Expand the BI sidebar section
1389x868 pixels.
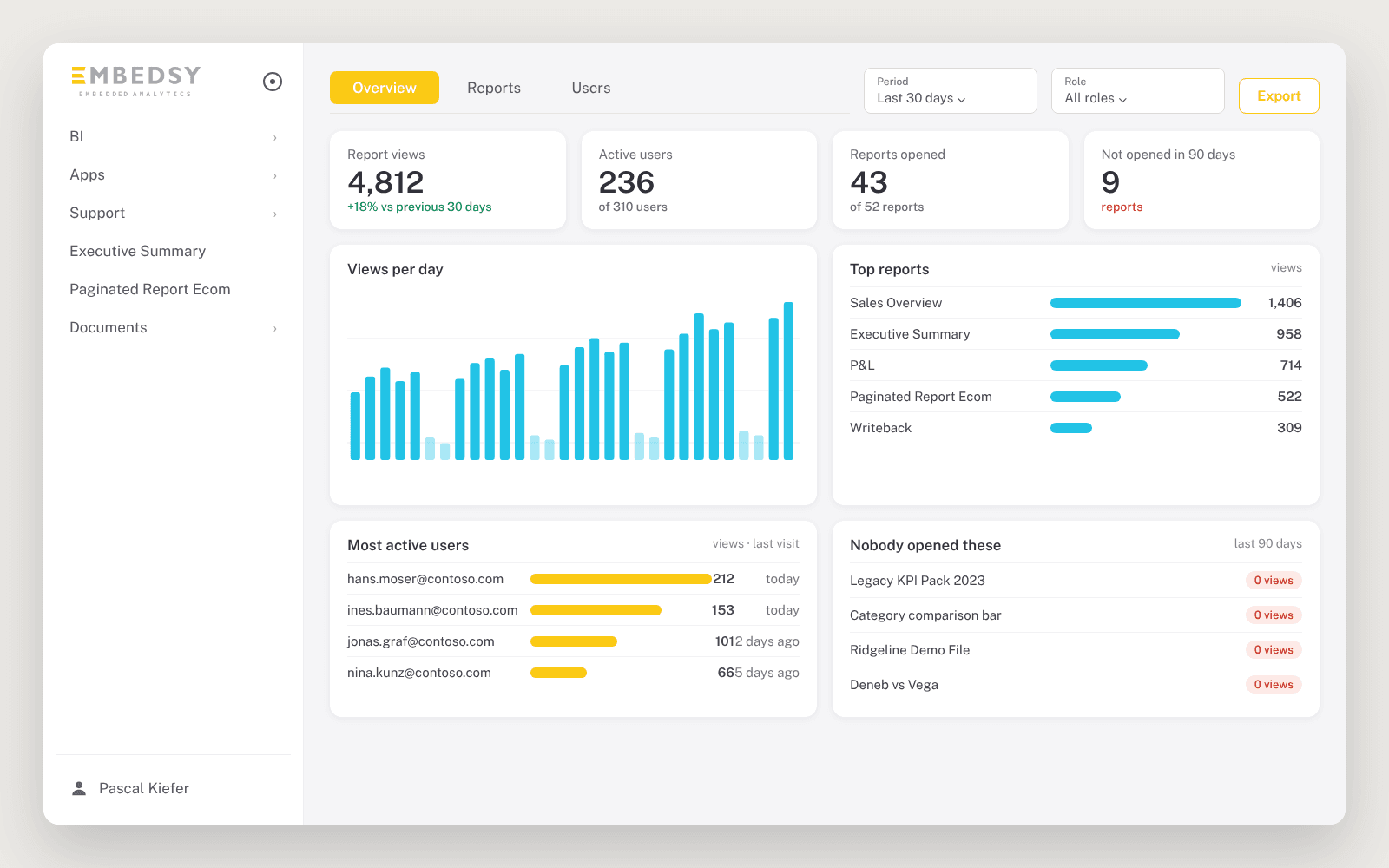174,136
